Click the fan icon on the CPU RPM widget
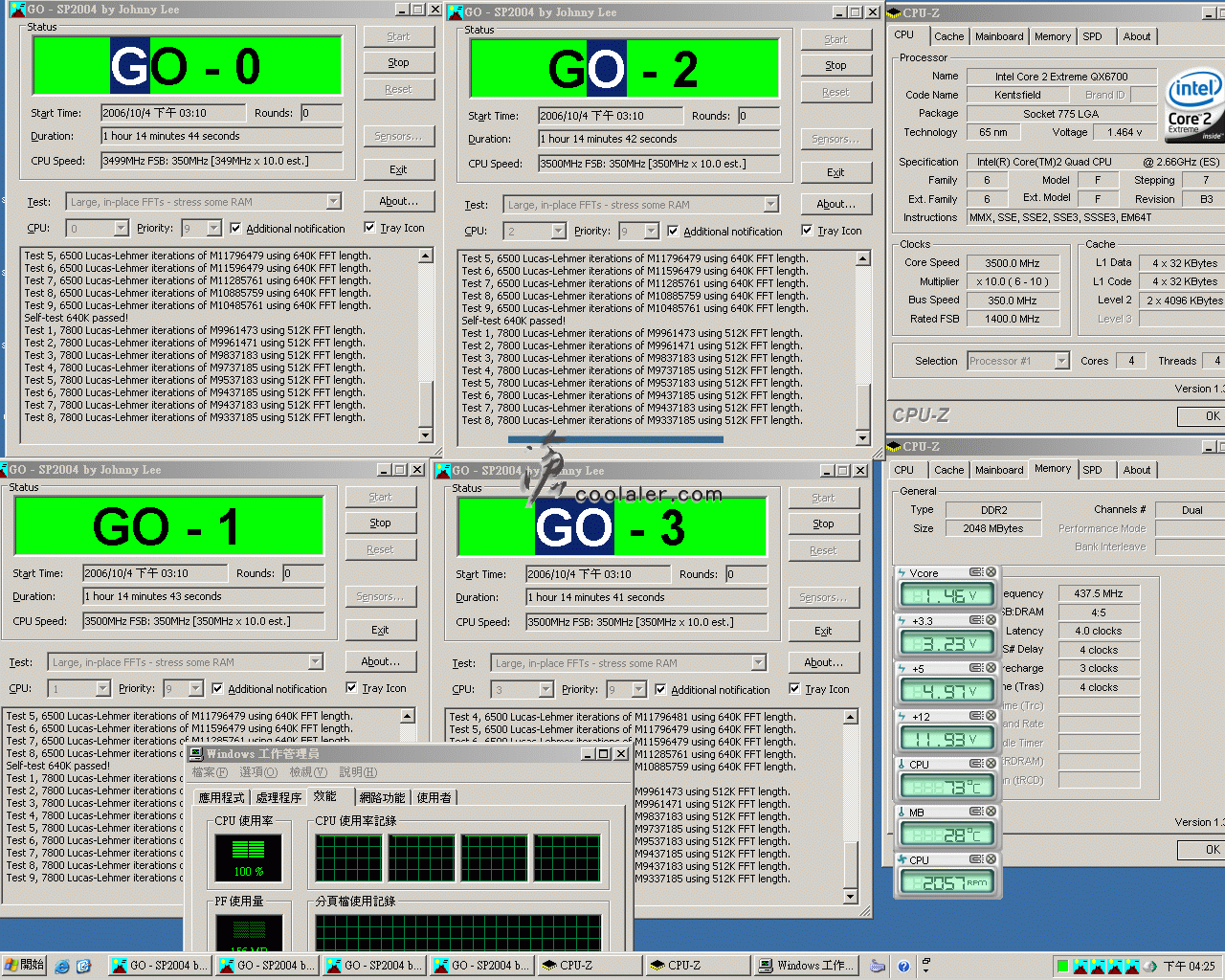The image size is (1225, 980). click(902, 860)
